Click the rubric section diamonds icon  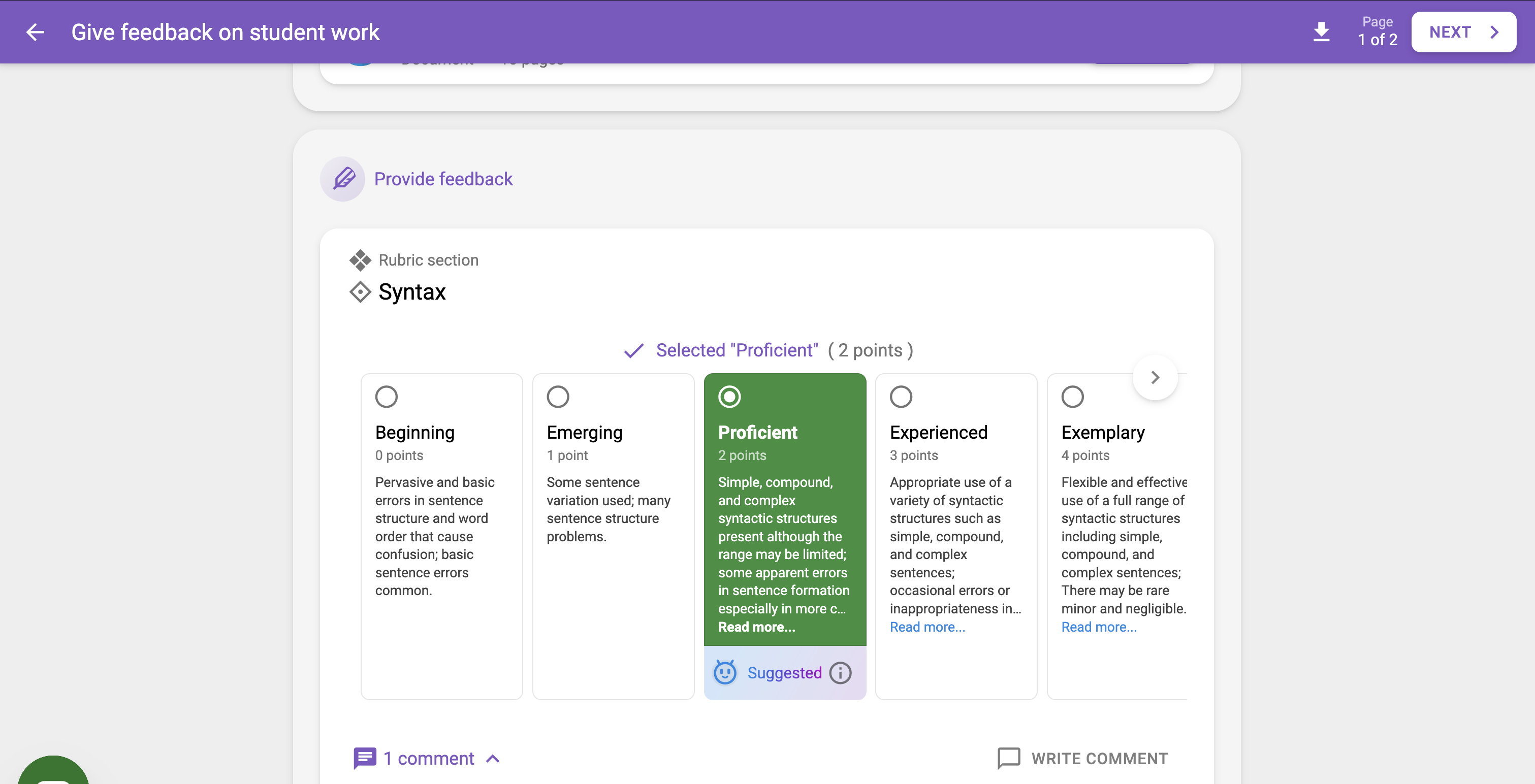point(360,260)
